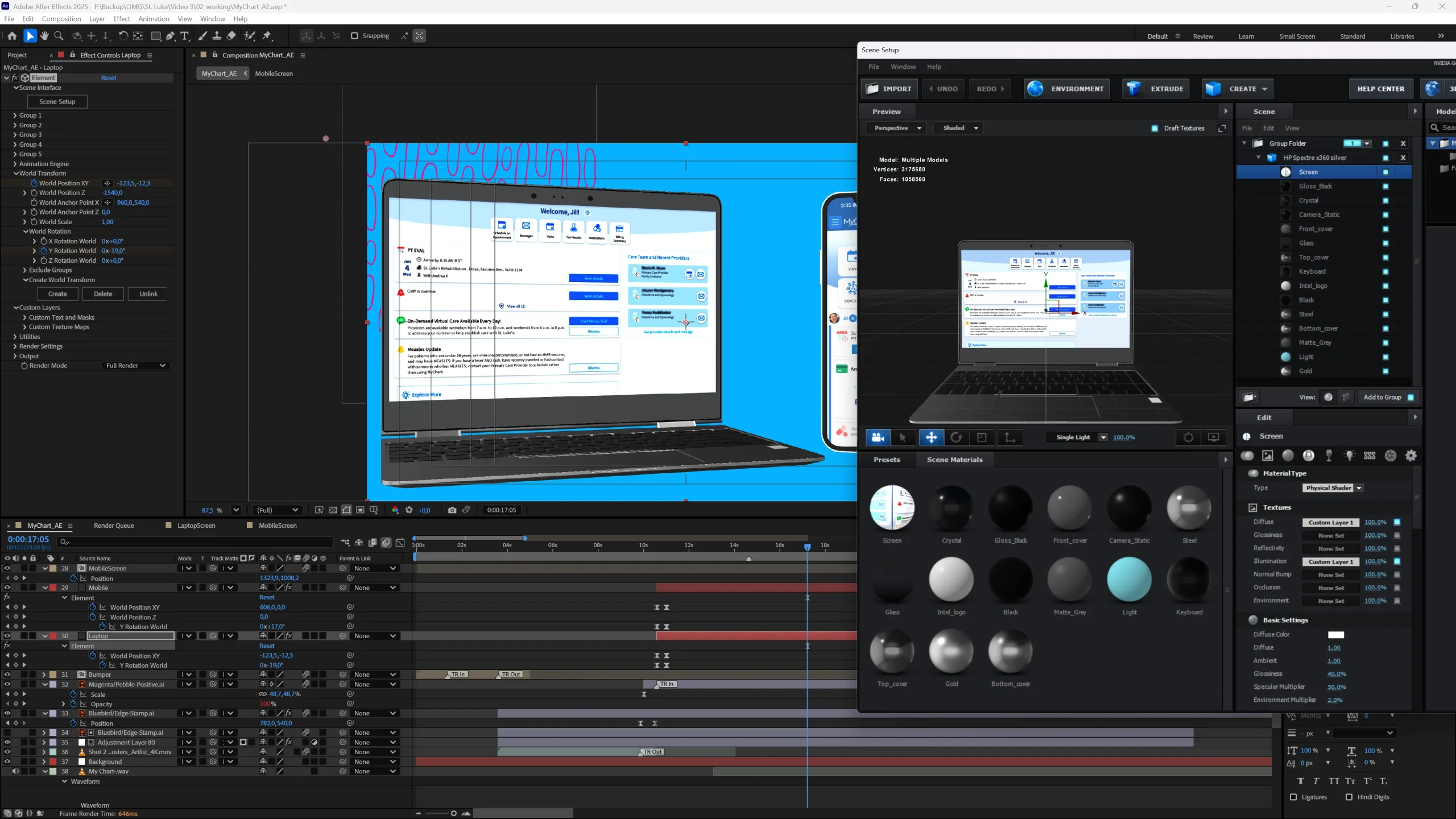Select the Hand tool
Viewport: 1456px width, 819px height.
pyautogui.click(x=44, y=36)
